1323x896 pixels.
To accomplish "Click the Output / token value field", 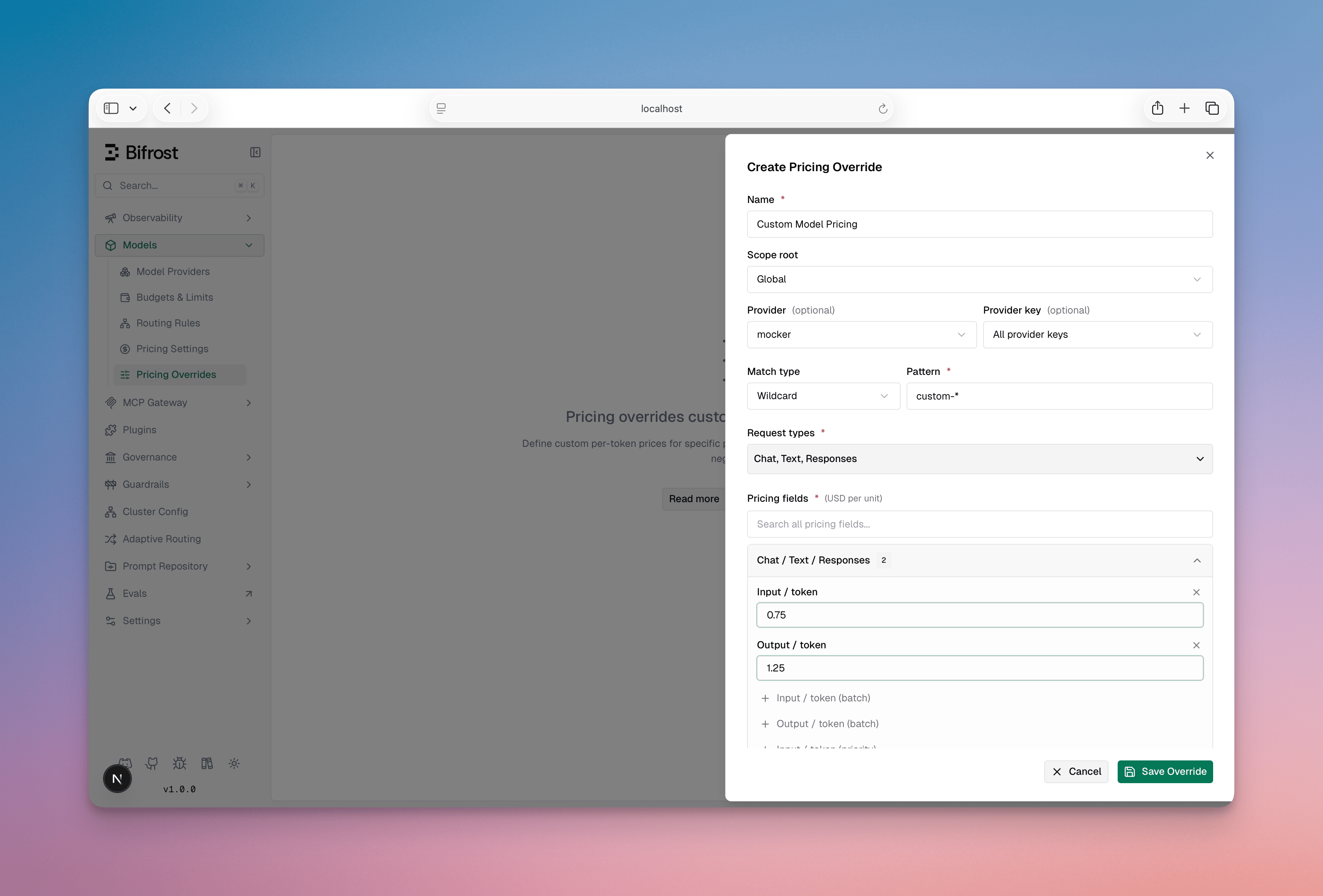I will pyautogui.click(x=980, y=668).
